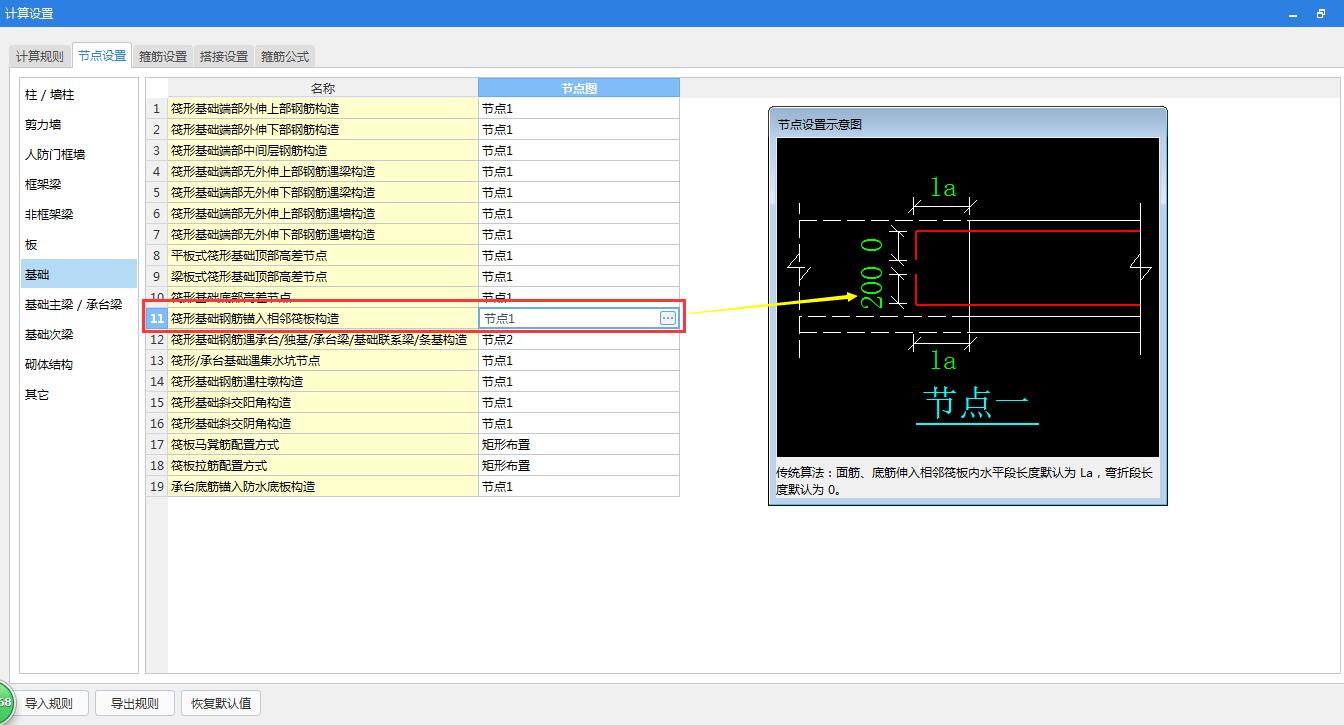Choose 人防门框墙 in sidebar
Viewport: 1344px width, 725px height.
click(x=79, y=155)
